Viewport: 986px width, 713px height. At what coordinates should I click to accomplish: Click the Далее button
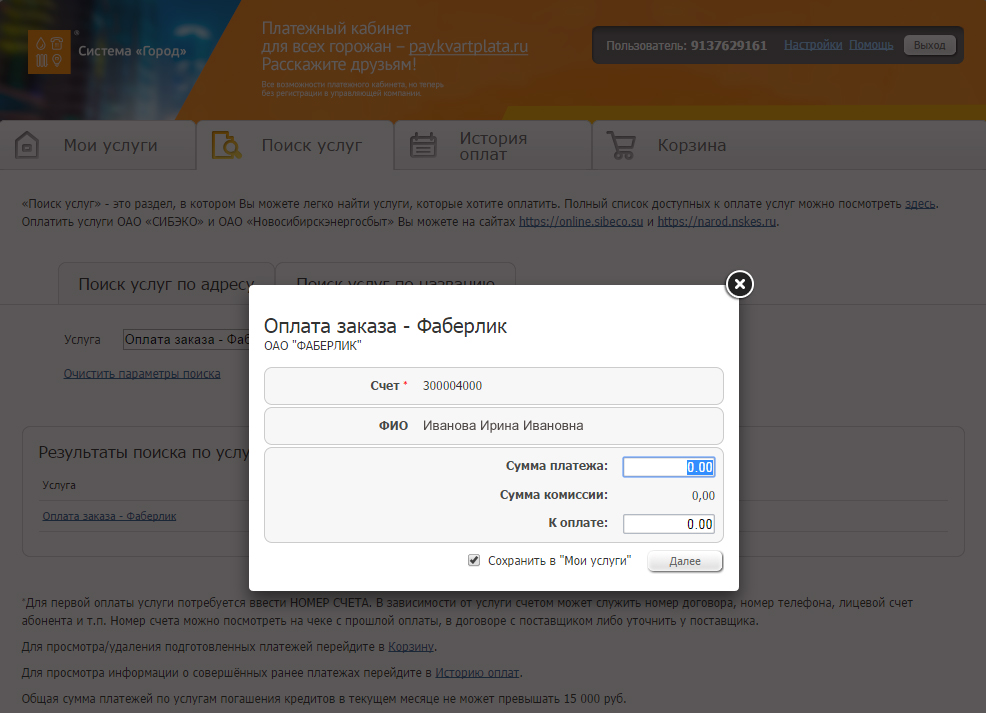685,561
